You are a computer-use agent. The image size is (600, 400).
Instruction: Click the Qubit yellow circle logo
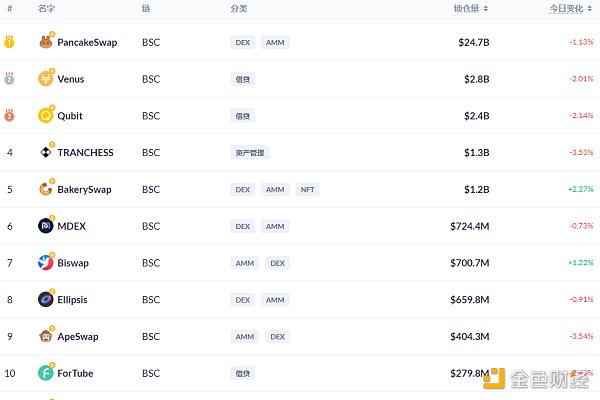click(46, 116)
